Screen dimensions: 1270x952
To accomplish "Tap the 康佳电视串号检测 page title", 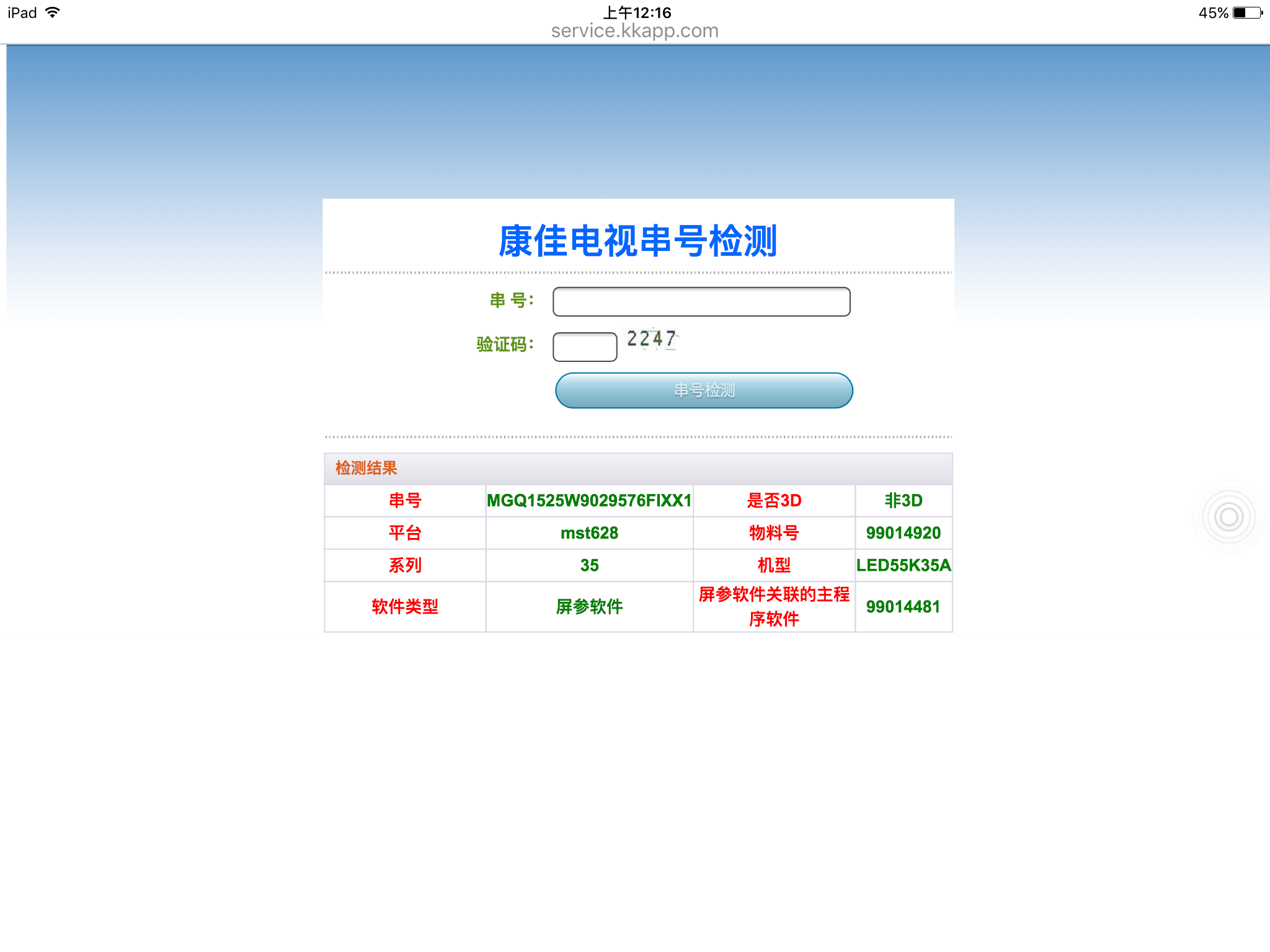I will click(x=637, y=241).
